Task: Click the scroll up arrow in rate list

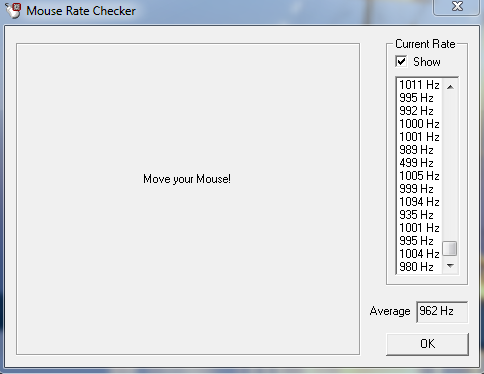Action: coord(450,87)
